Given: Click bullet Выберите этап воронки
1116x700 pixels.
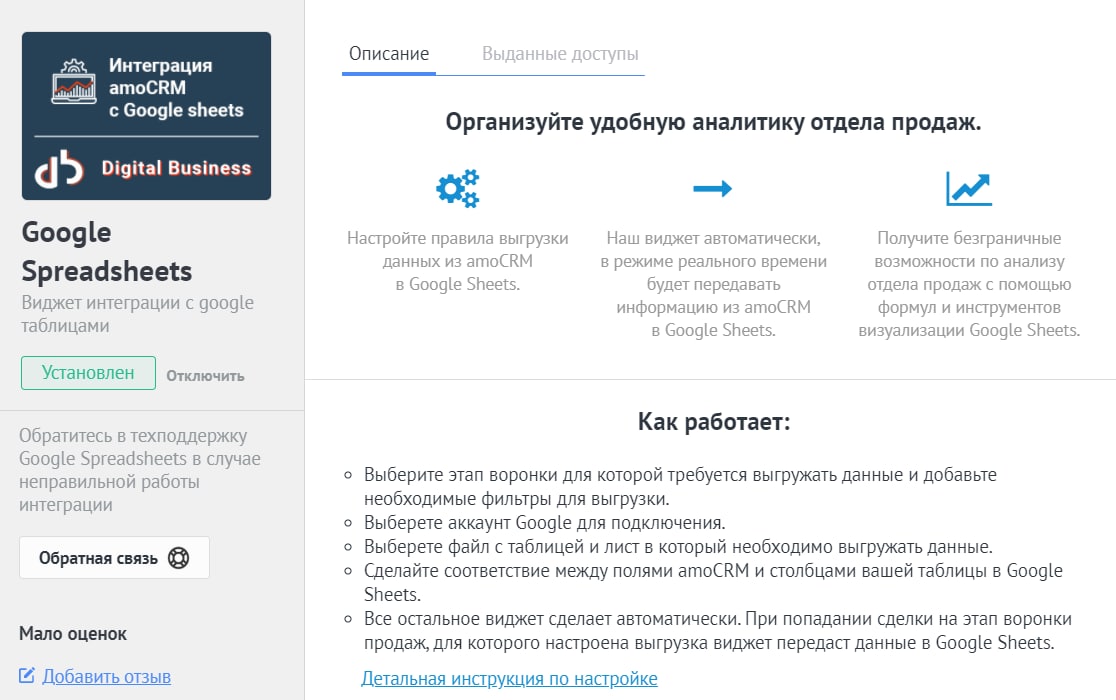Looking at the screenshot, I should (x=680, y=487).
